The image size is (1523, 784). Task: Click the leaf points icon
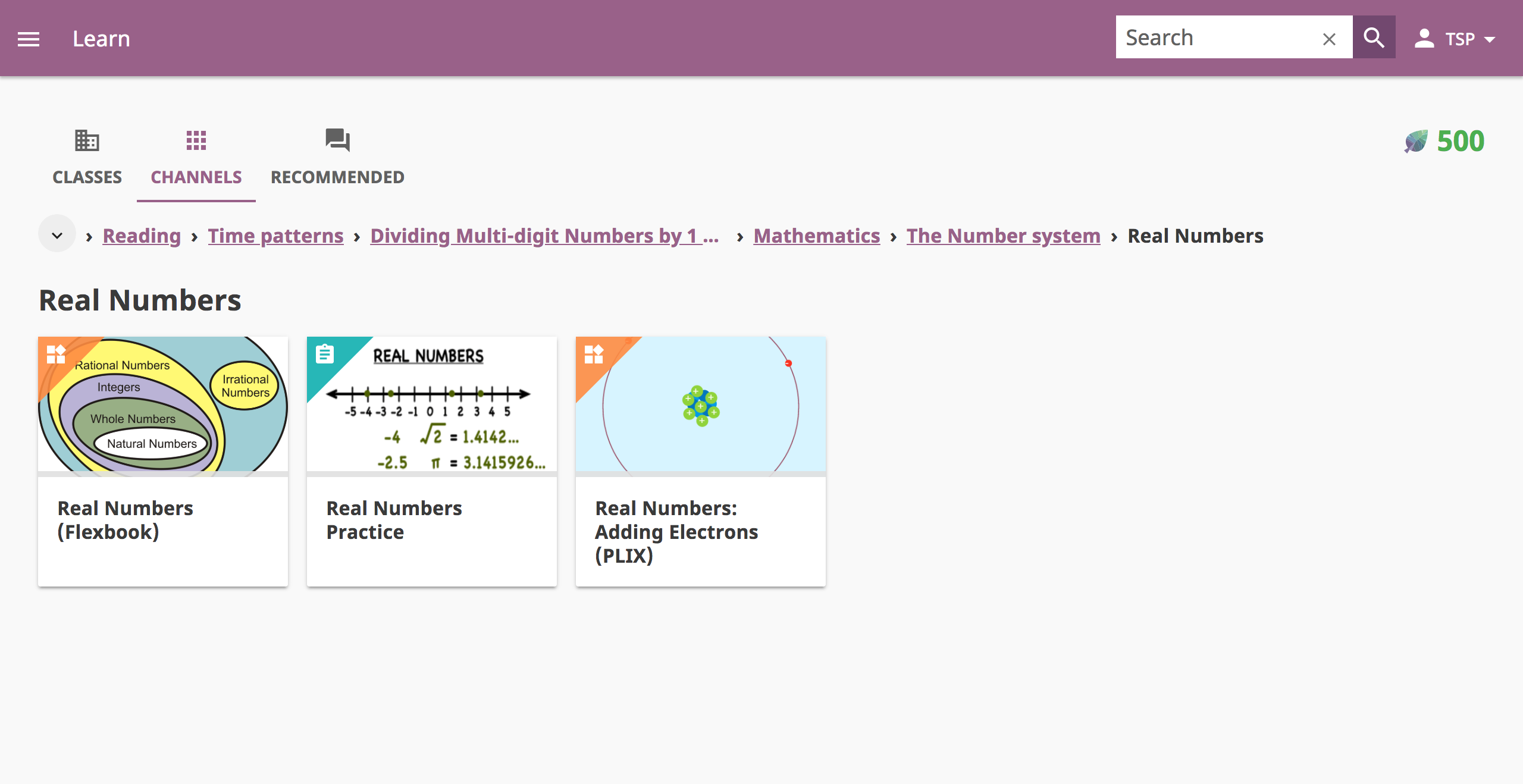[1416, 142]
